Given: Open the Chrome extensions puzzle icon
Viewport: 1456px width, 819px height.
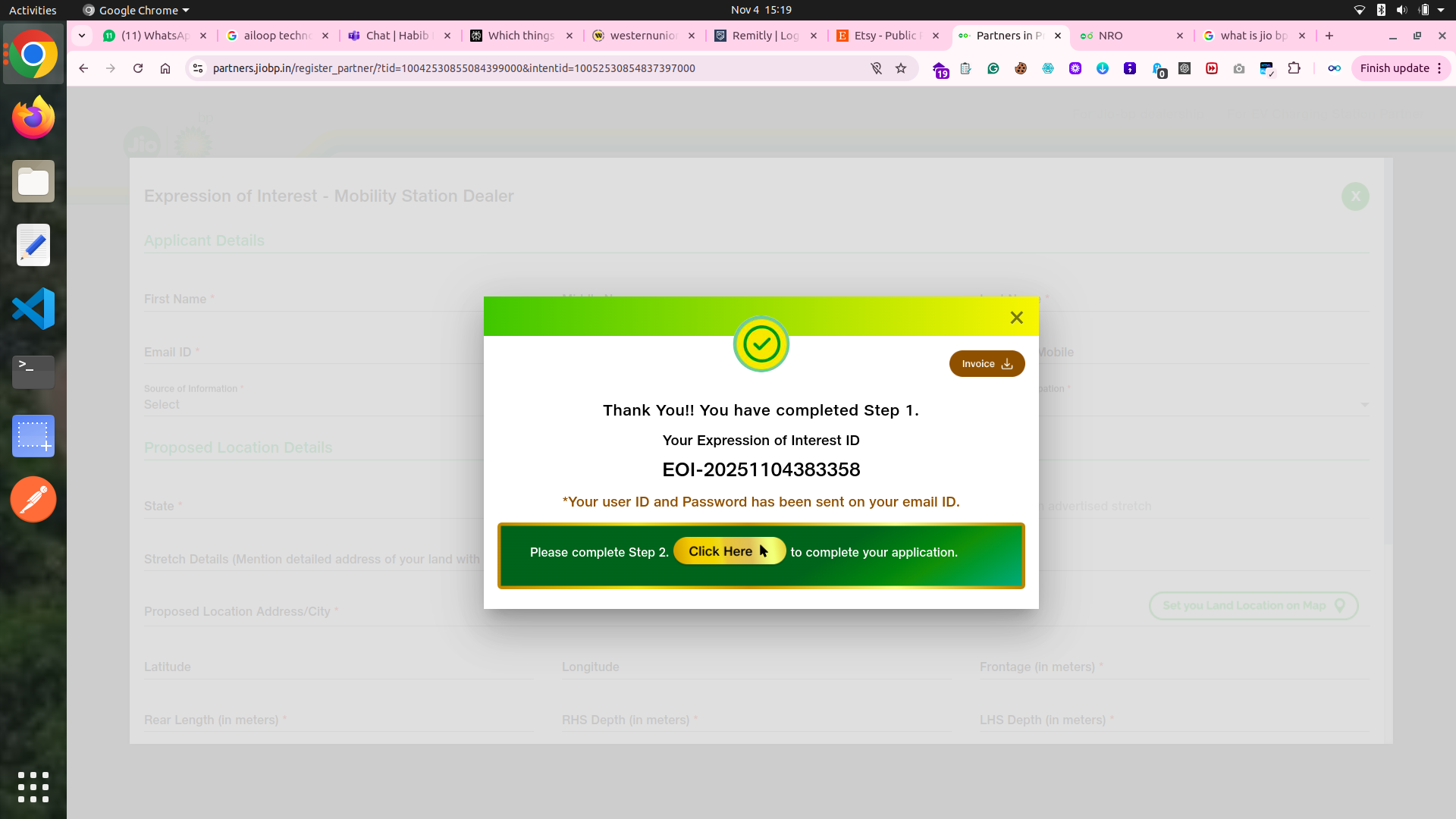Looking at the screenshot, I should coord(1294,68).
